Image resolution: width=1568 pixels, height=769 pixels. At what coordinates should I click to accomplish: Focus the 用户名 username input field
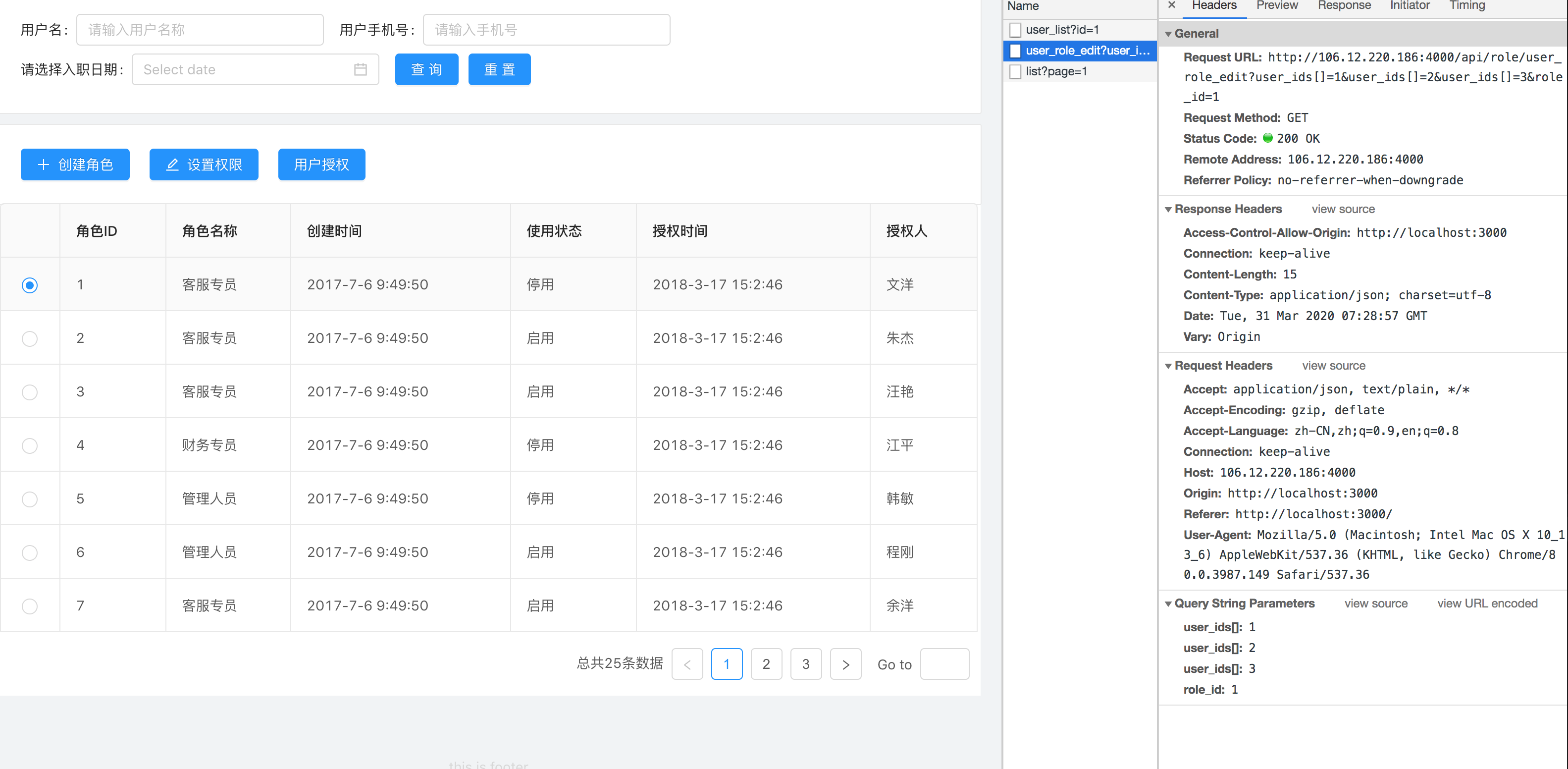pyautogui.click(x=200, y=30)
